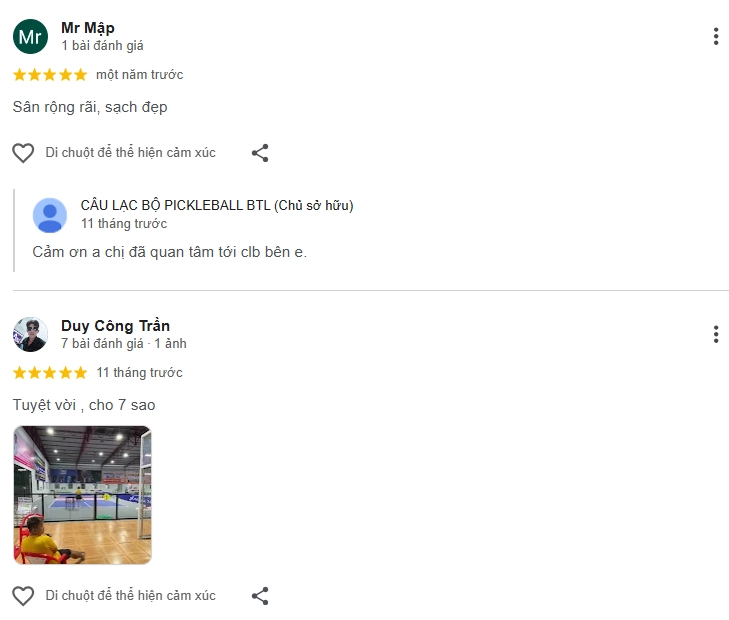Click "Di chuột để thể hiện cảm xúc" under second review
This screenshot has height=620, width=729.
pos(131,595)
